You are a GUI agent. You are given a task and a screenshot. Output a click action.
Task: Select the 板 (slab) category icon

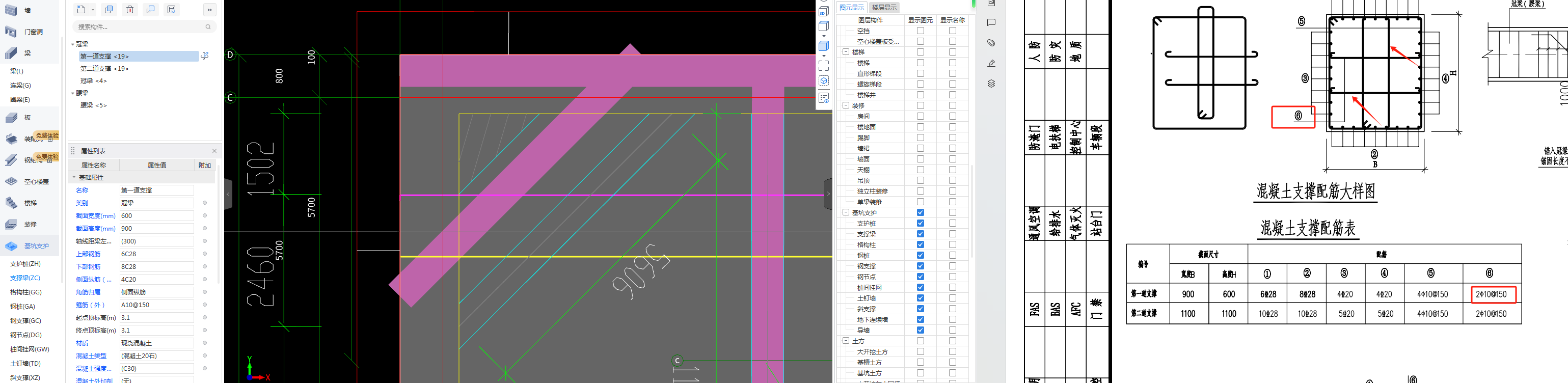(11, 118)
